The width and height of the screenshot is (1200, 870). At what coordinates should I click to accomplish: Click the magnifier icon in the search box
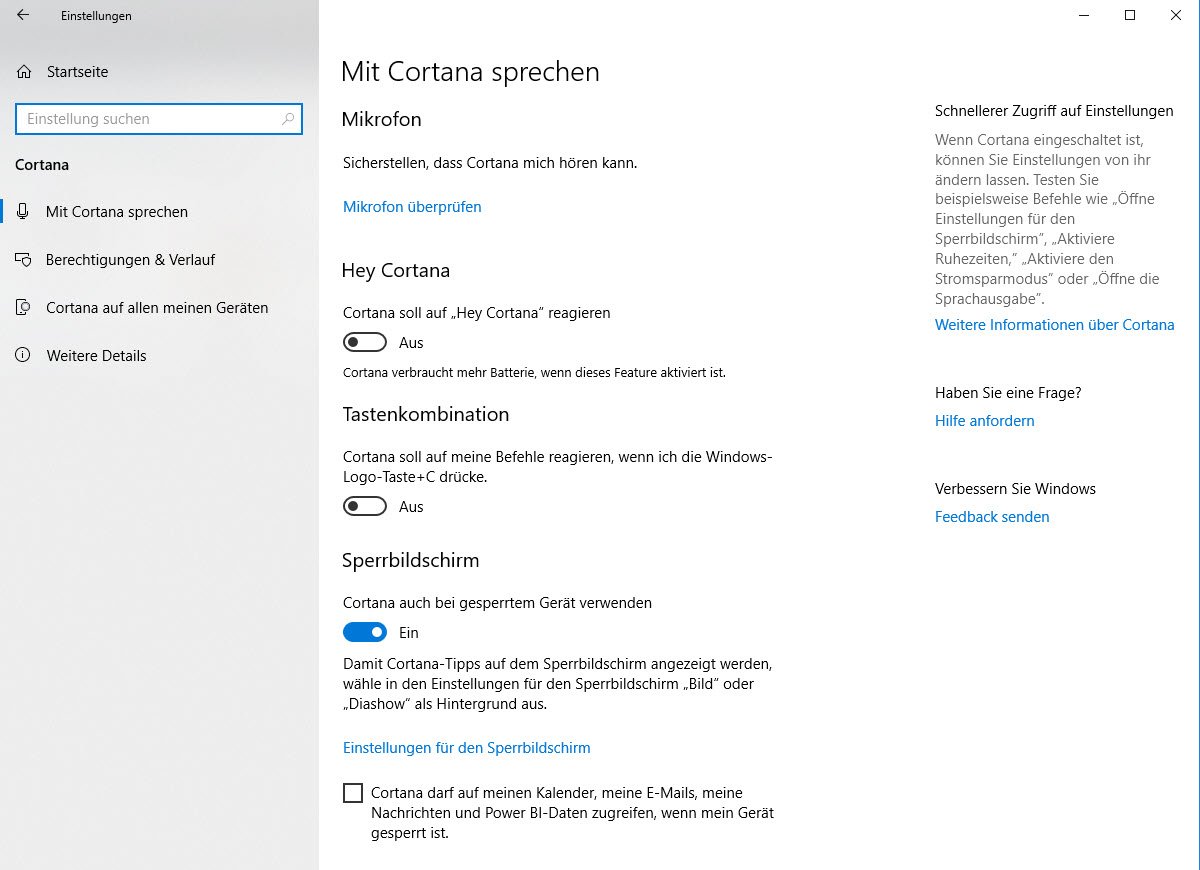(x=288, y=118)
